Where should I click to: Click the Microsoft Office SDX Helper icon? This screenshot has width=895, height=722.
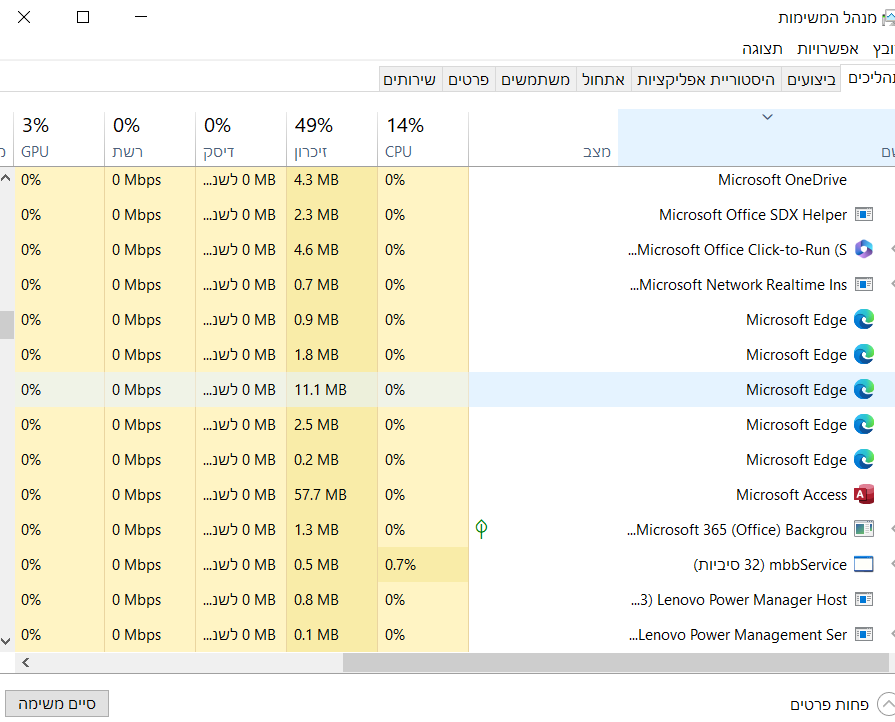tap(864, 215)
